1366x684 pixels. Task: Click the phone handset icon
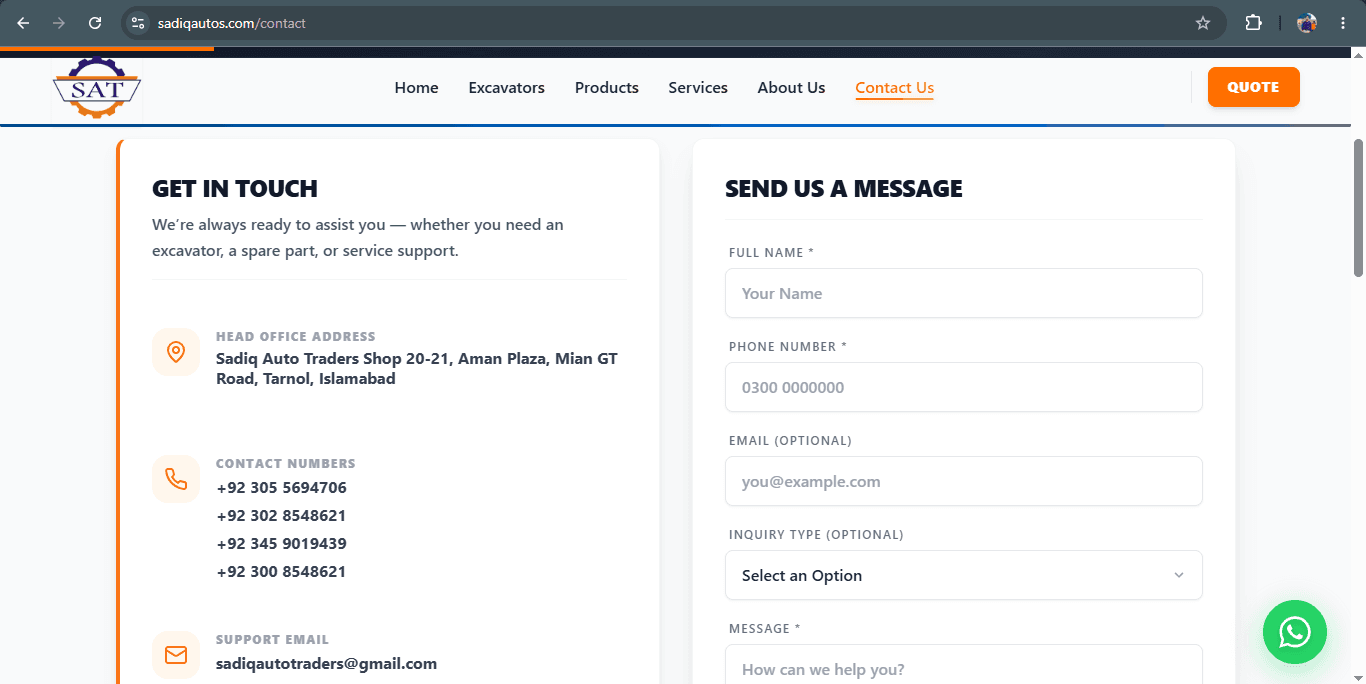point(176,479)
